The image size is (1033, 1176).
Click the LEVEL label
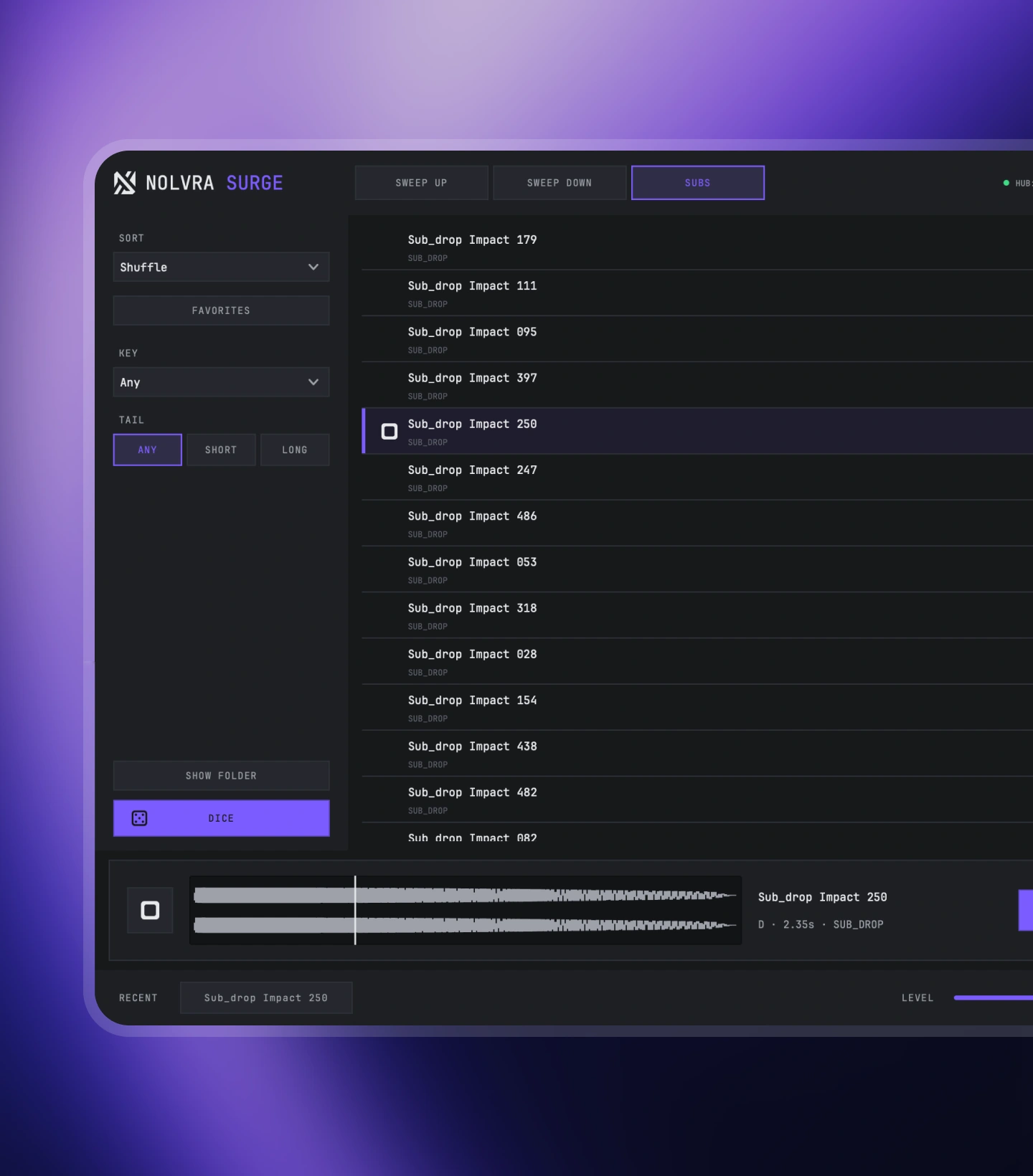click(x=918, y=997)
